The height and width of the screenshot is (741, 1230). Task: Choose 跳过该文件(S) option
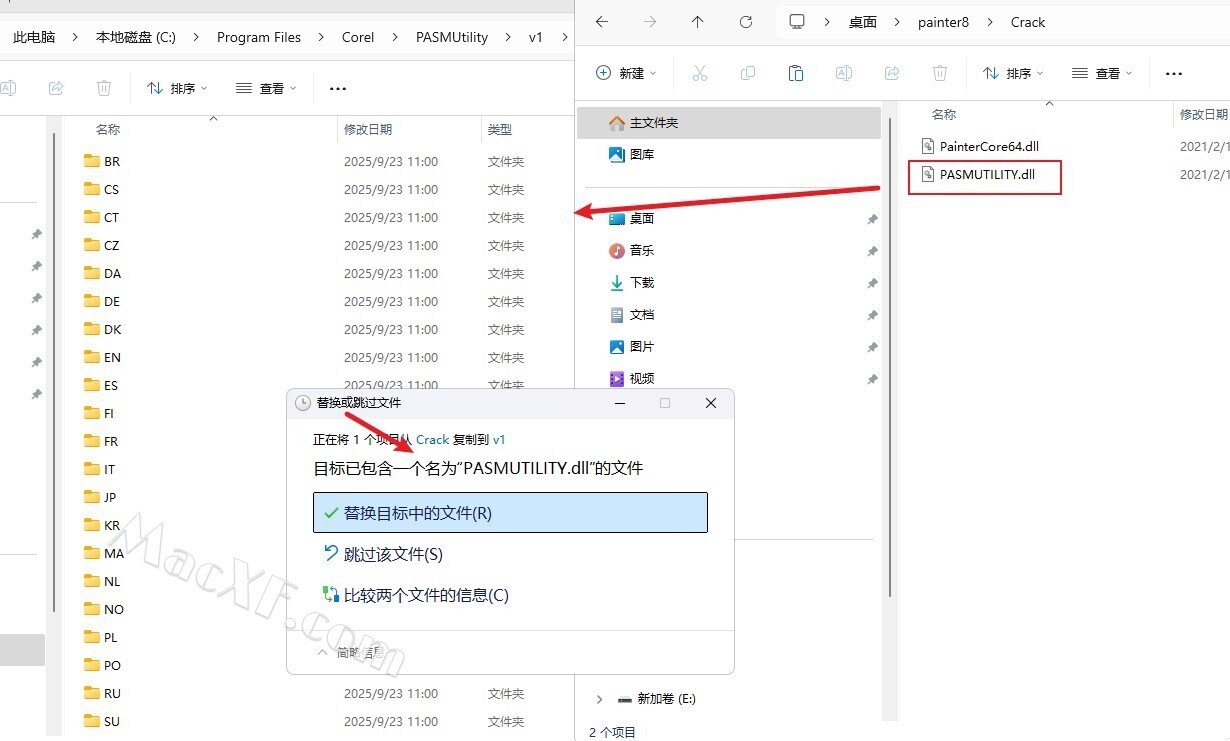click(392, 554)
